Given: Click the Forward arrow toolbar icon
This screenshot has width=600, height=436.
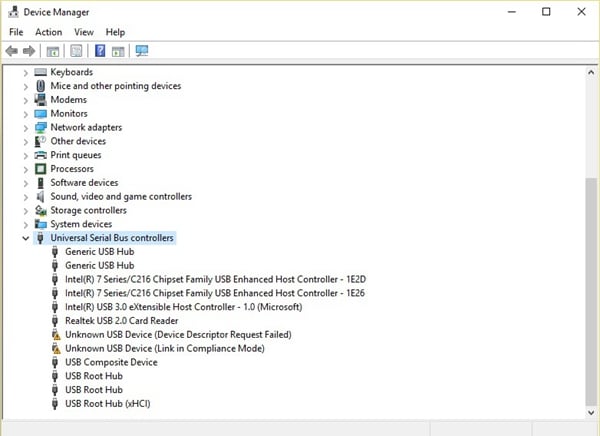Looking at the screenshot, I should [x=29, y=51].
